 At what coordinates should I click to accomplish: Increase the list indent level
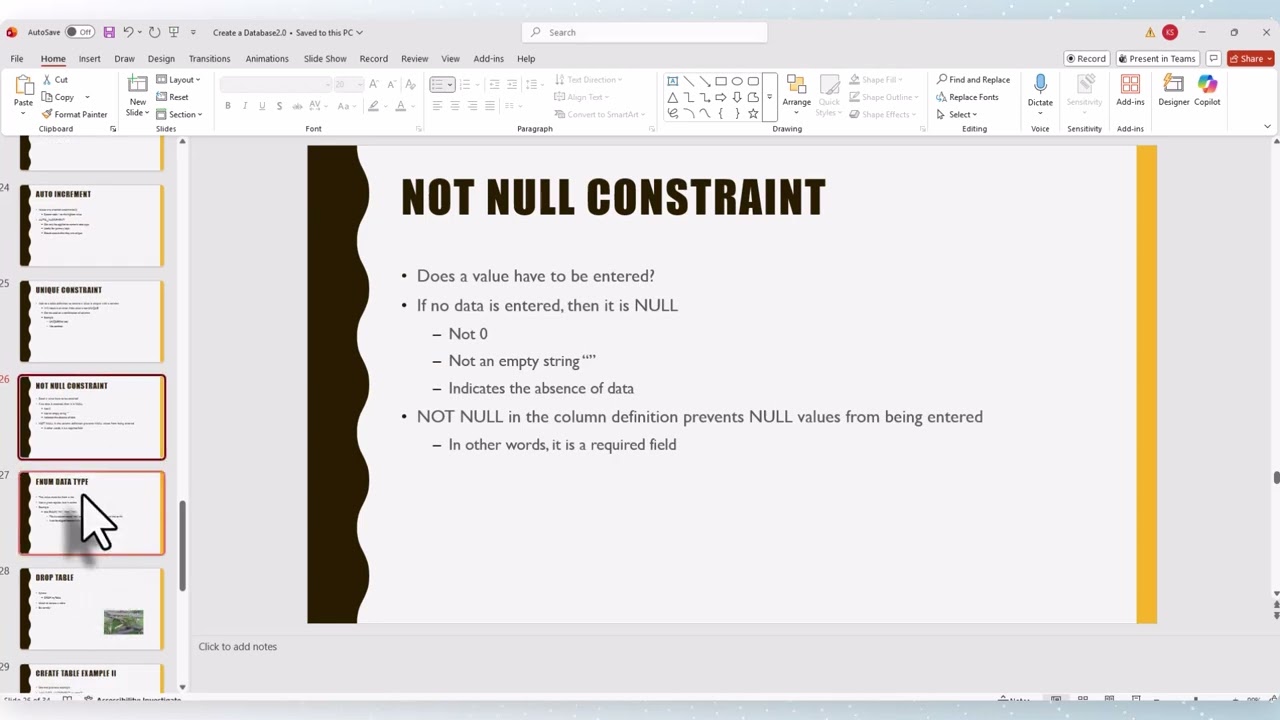[x=511, y=84]
